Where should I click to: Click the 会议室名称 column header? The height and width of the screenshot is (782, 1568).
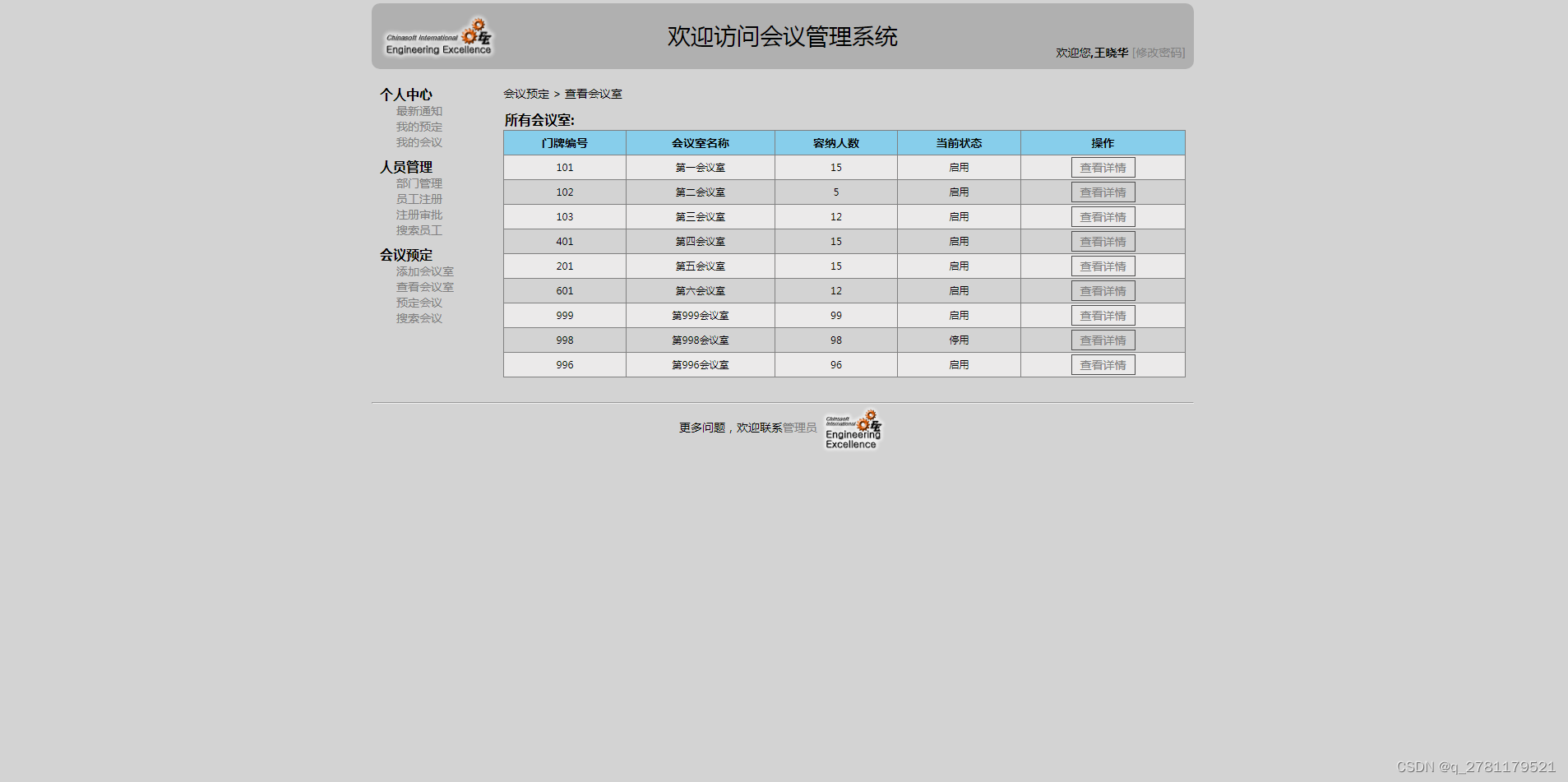tap(701, 143)
